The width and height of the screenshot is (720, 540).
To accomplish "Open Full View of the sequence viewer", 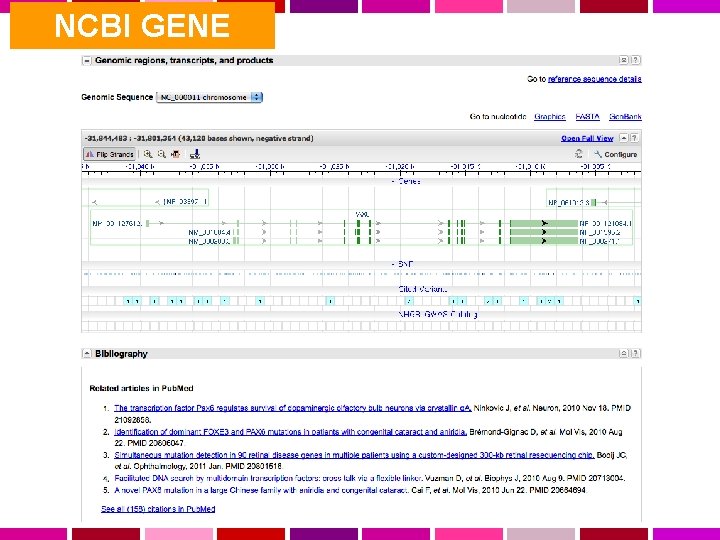I will [587, 138].
